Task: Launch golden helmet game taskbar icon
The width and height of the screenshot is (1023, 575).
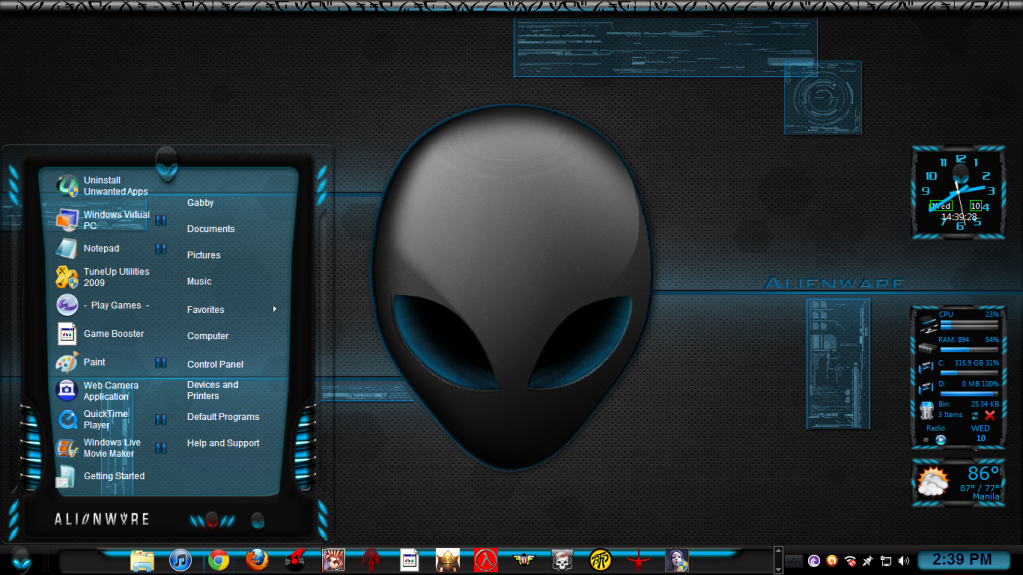Action: point(448,561)
